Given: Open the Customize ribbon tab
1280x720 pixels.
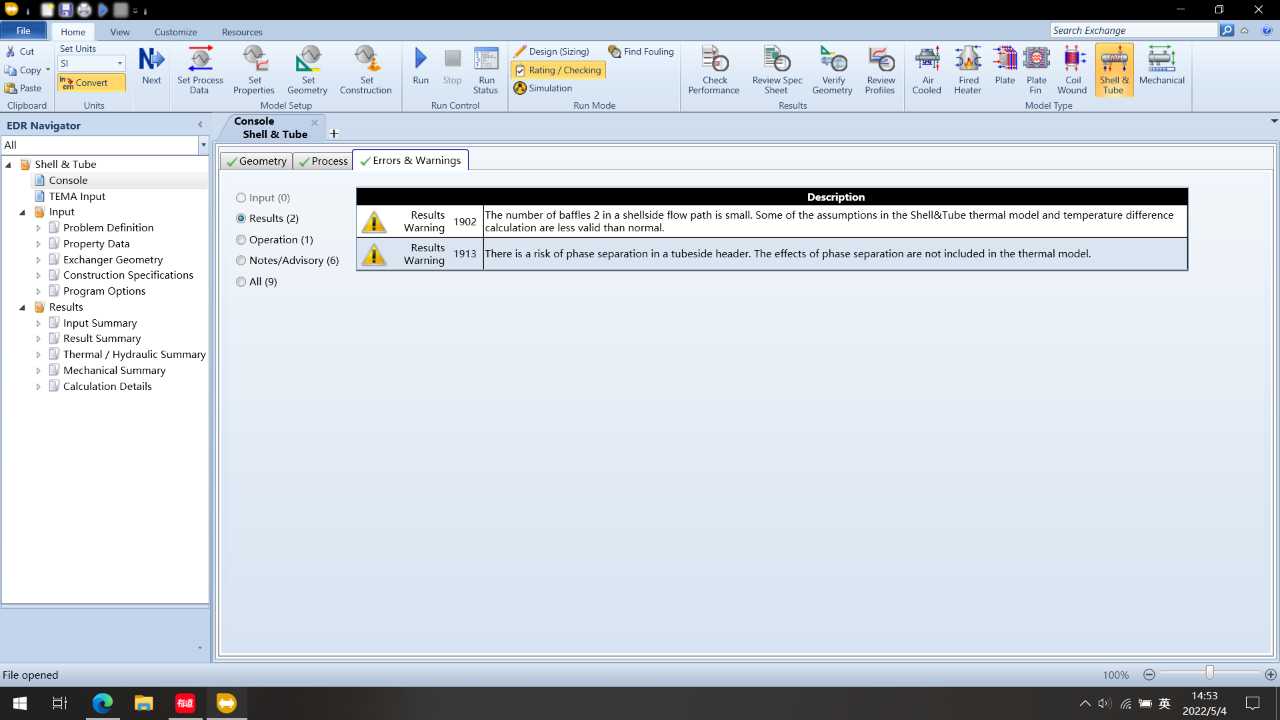Looking at the screenshot, I should [175, 32].
